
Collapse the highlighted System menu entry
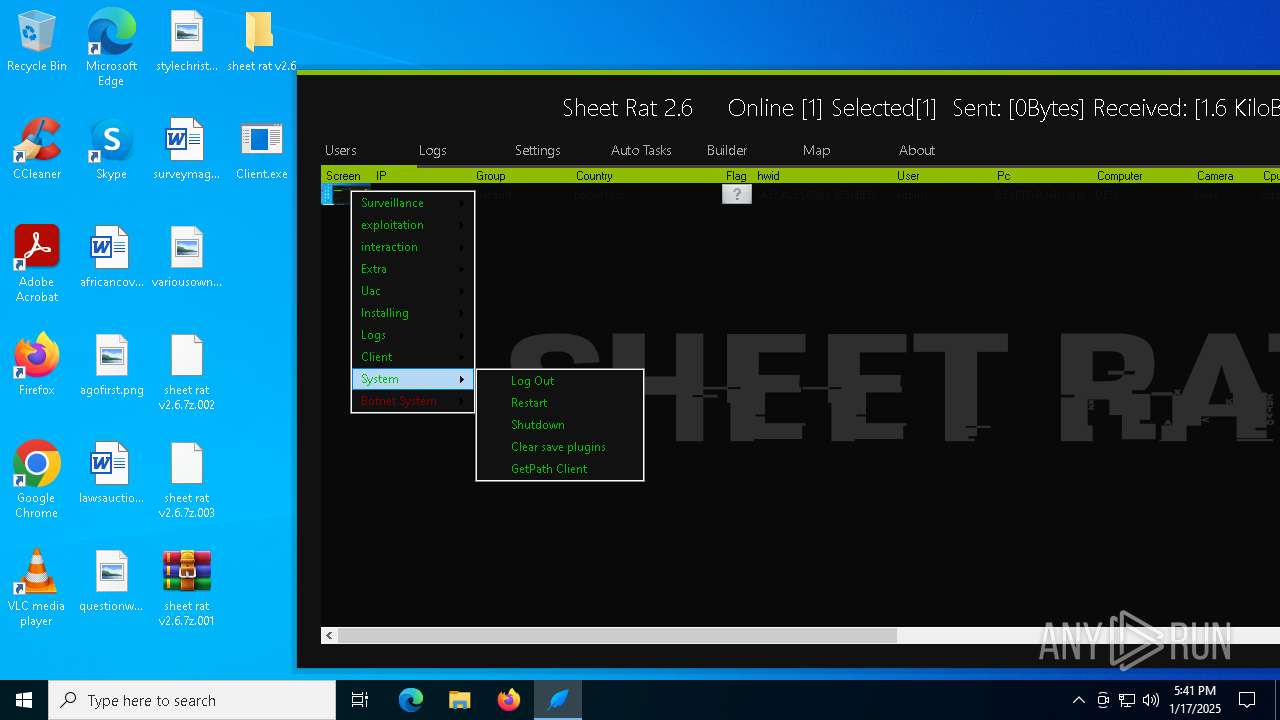[x=413, y=379]
